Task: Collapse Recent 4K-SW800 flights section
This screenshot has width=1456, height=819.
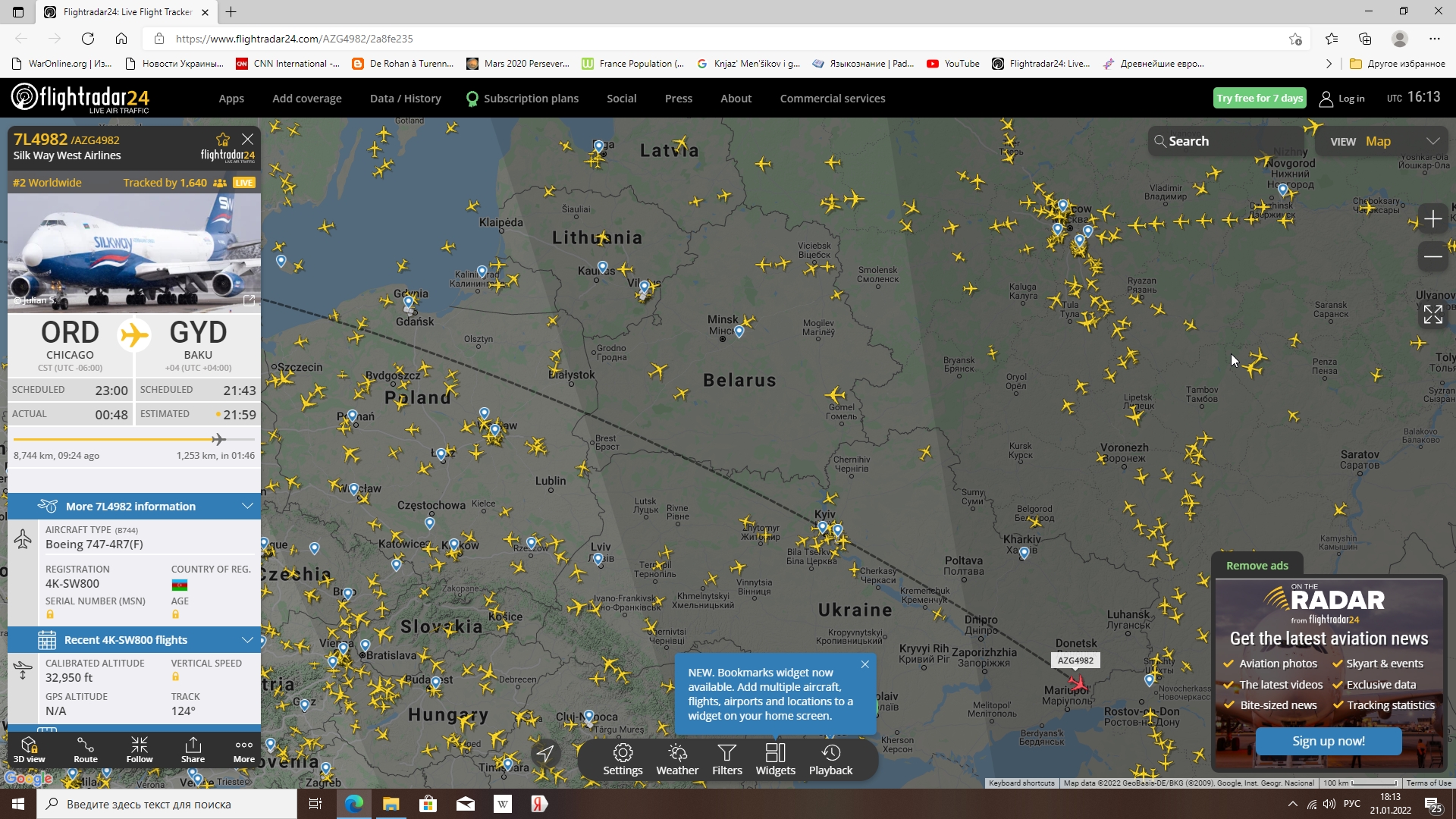Action: [247, 639]
